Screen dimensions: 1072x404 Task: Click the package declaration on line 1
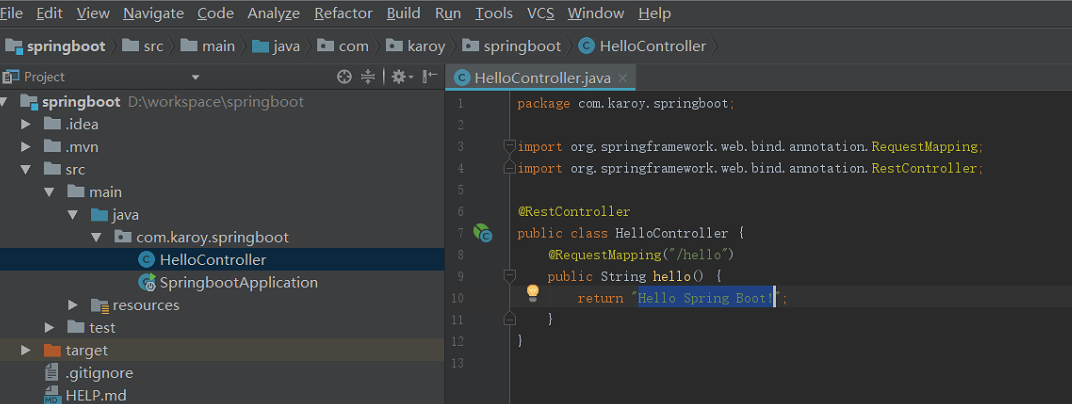pyautogui.click(x=626, y=104)
